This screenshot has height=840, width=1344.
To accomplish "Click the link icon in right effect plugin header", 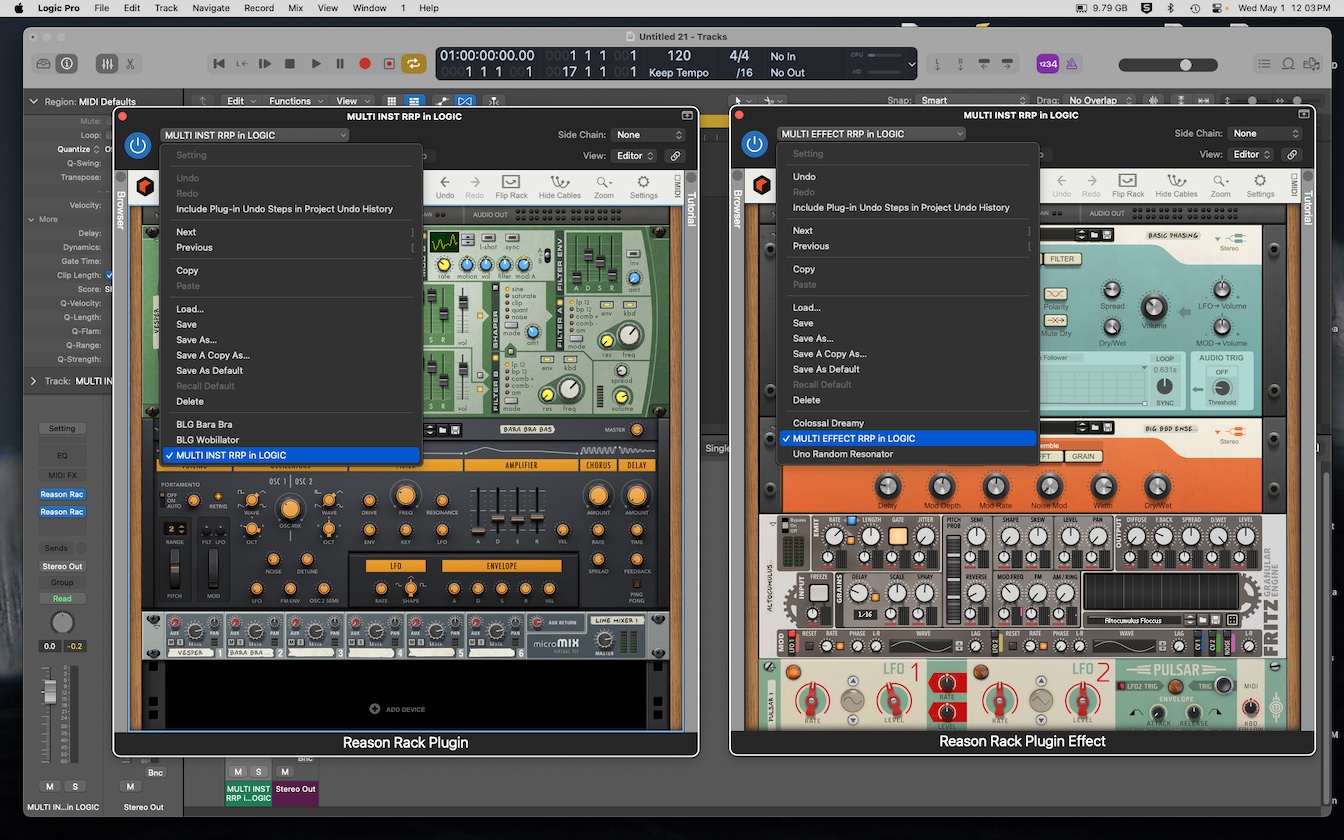I will (x=1292, y=155).
